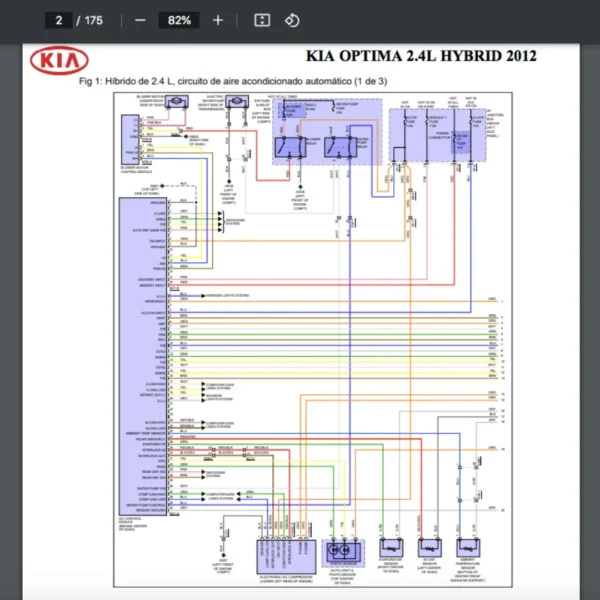This screenshot has width=600, height=600.
Task: Click the KIA OPTIMA 2.4L HYBRID 2012 title
Action: pyautogui.click(x=420, y=57)
